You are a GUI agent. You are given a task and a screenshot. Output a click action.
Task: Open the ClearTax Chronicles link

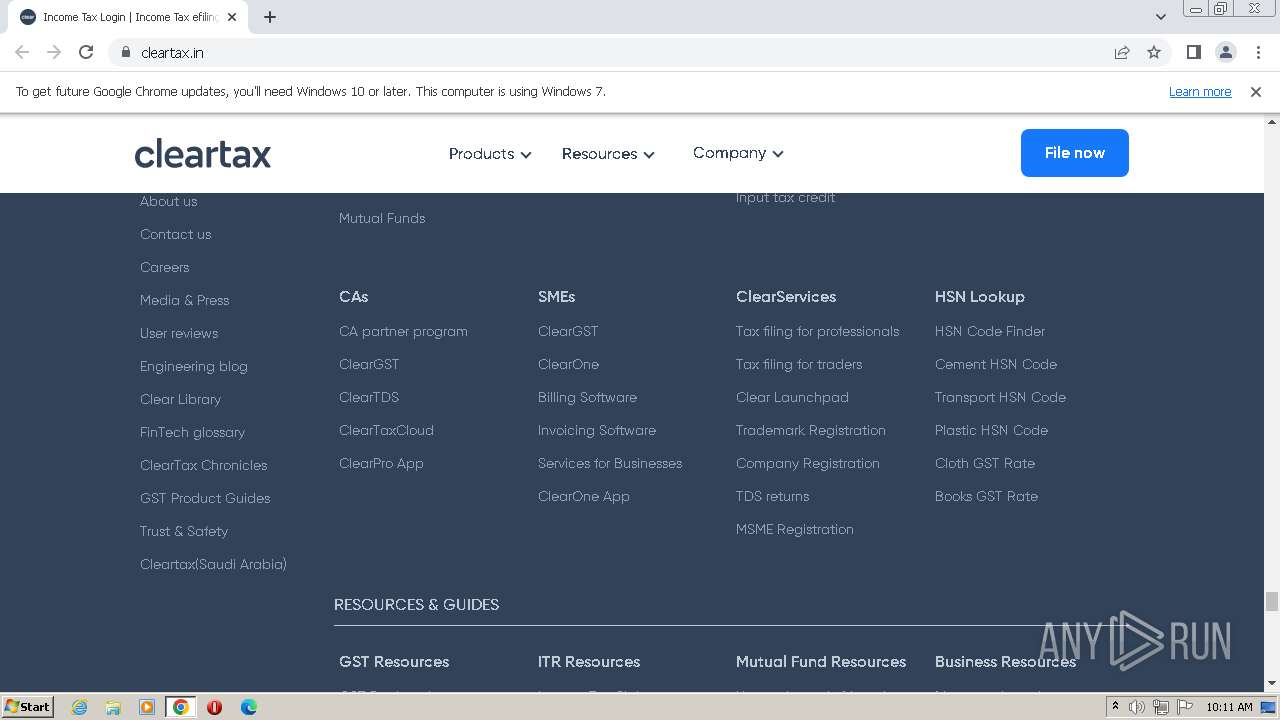point(203,465)
